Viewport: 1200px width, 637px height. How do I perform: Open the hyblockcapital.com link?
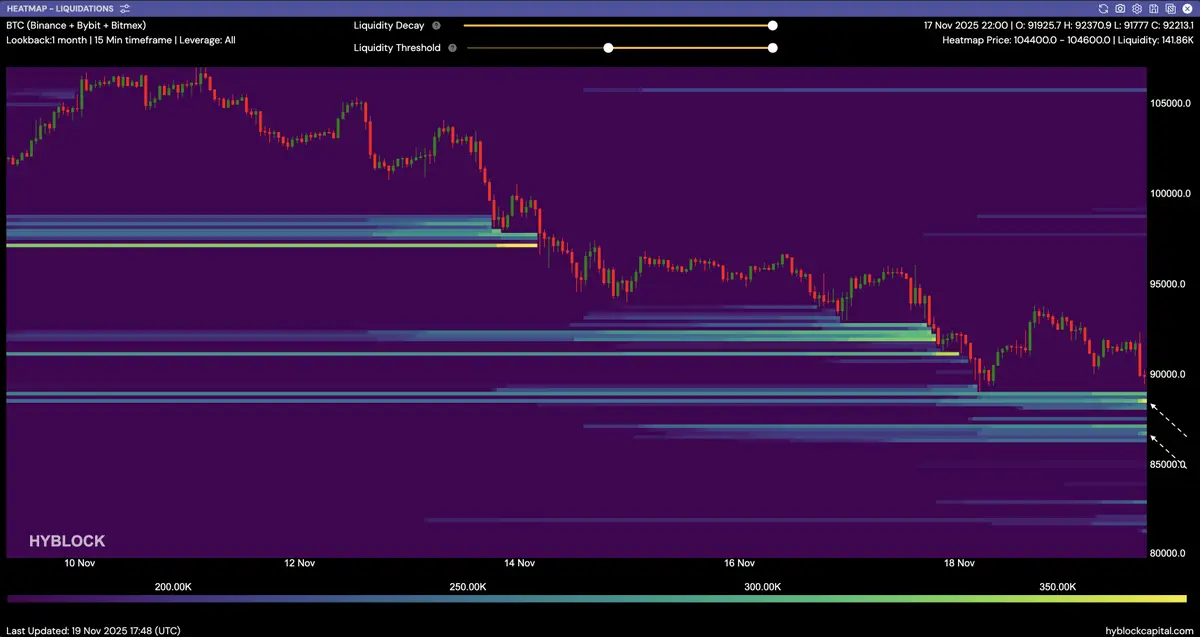(1149, 630)
